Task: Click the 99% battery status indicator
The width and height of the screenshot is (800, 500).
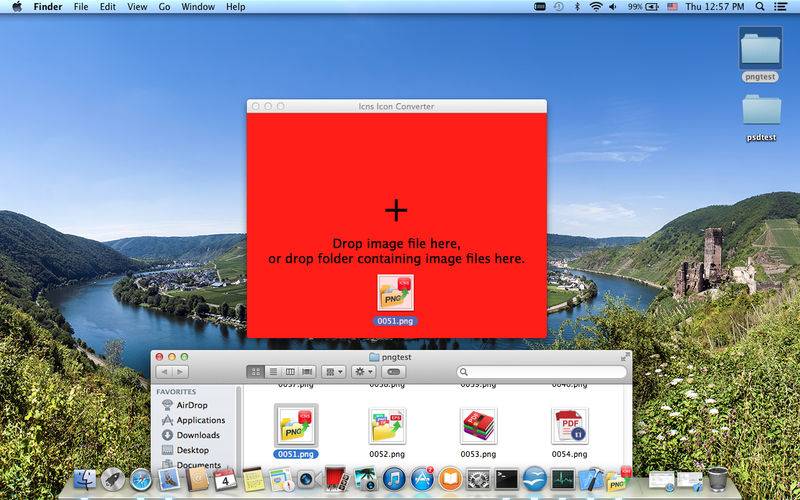Action: (x=643, y=7)
